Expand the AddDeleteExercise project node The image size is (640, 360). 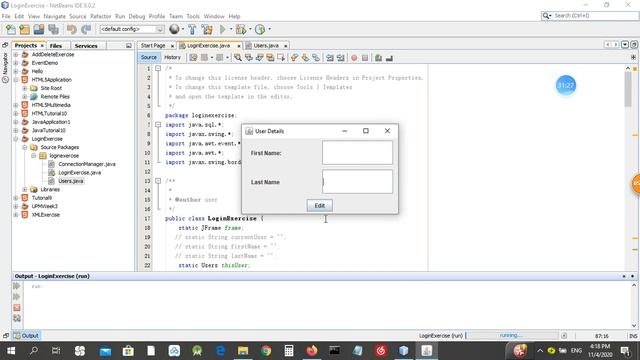(16, 54)
